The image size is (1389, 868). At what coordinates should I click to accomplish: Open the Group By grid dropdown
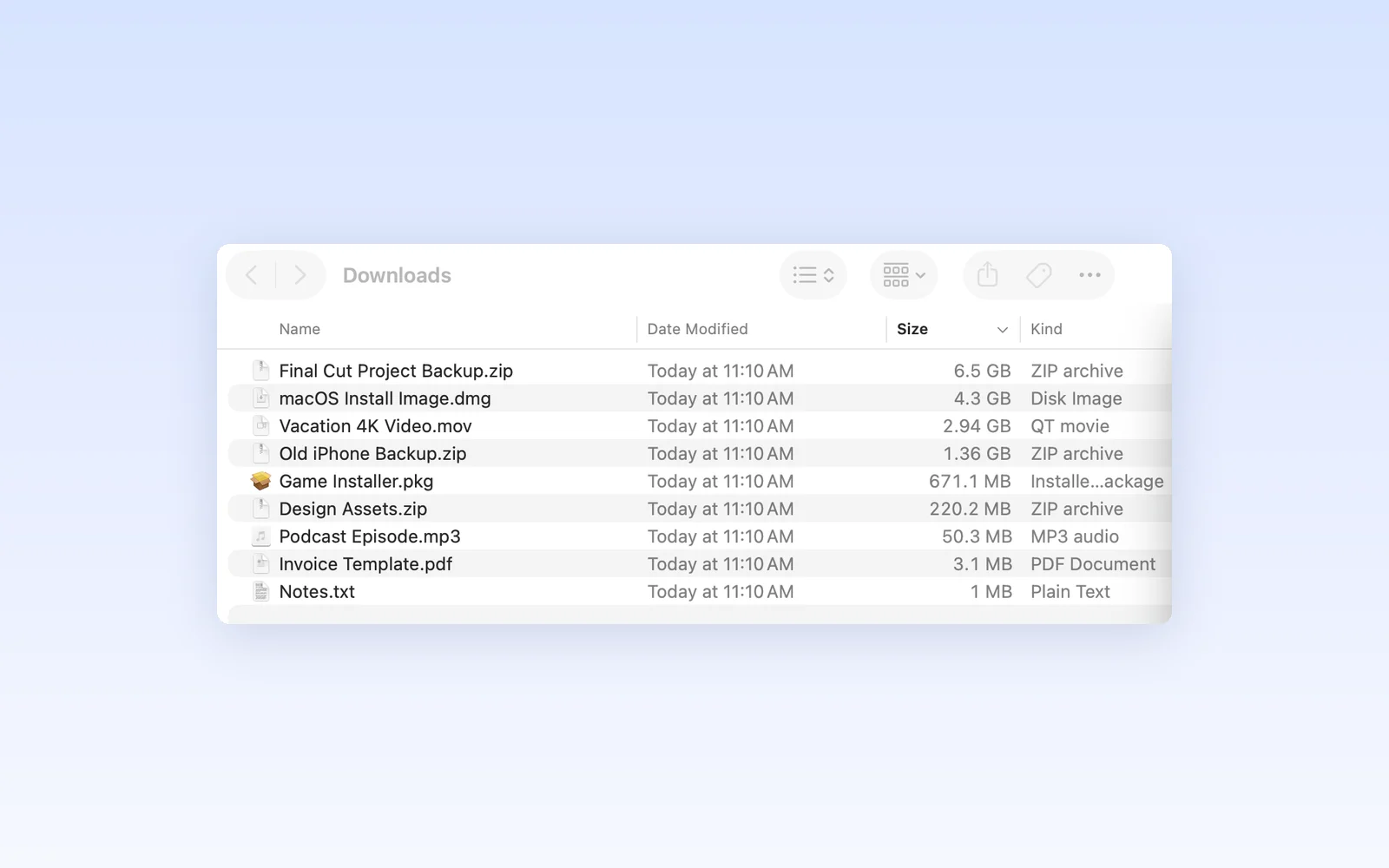(904, 275)
